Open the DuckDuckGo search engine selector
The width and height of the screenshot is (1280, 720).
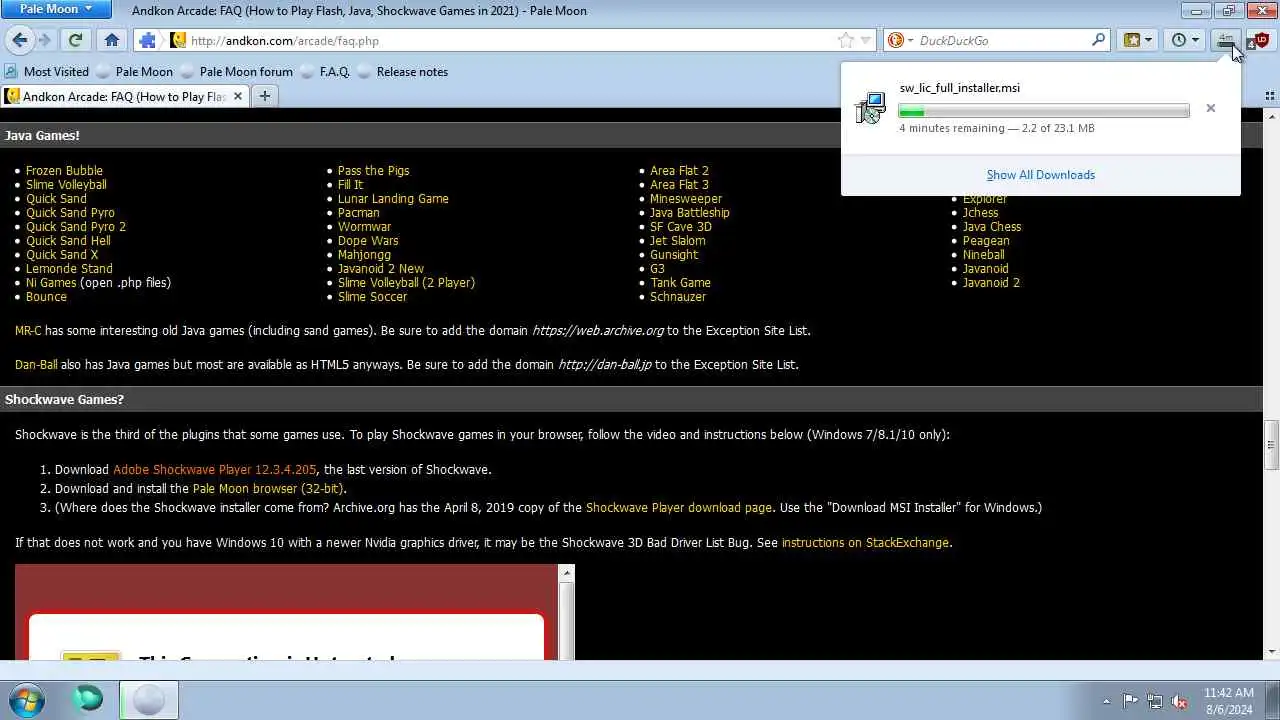(901, 41)
